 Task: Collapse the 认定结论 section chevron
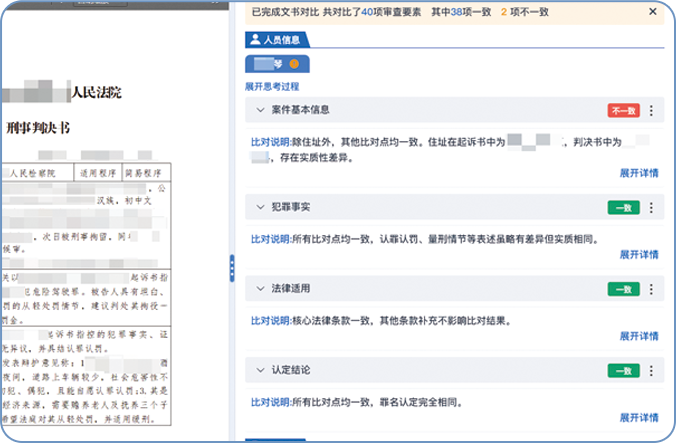click(260, 370)
